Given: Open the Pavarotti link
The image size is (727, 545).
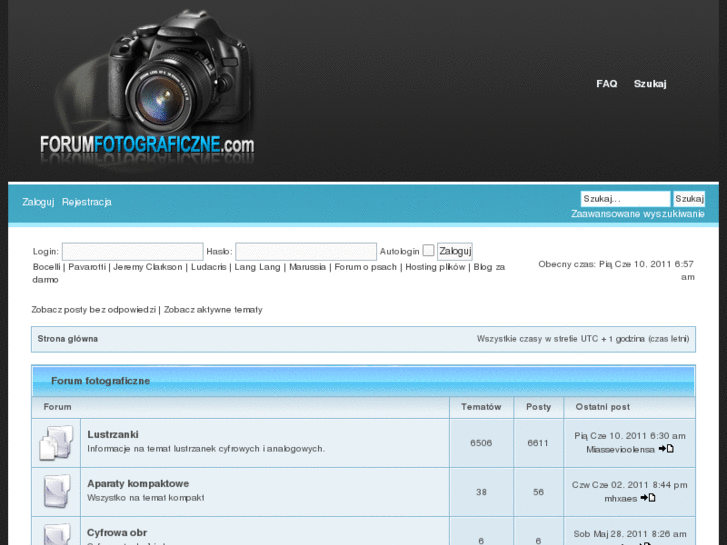Looking at the screenshot, I should pos(87,267).
